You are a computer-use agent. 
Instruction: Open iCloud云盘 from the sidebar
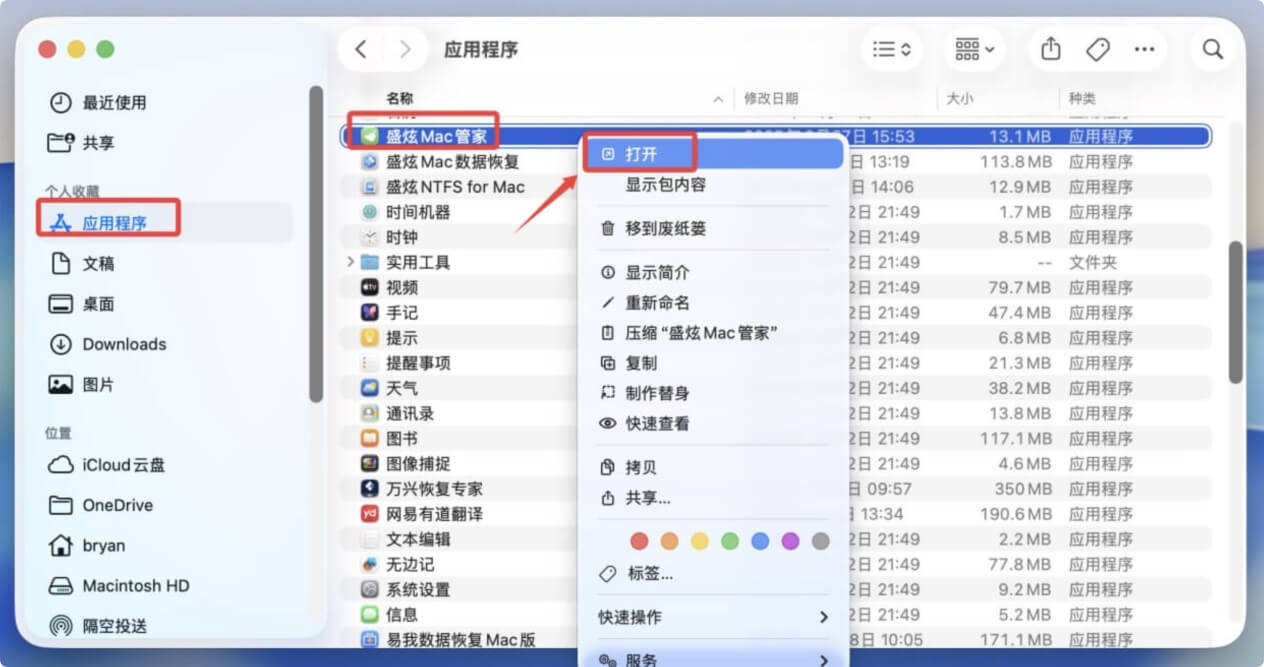coord(115,464)
